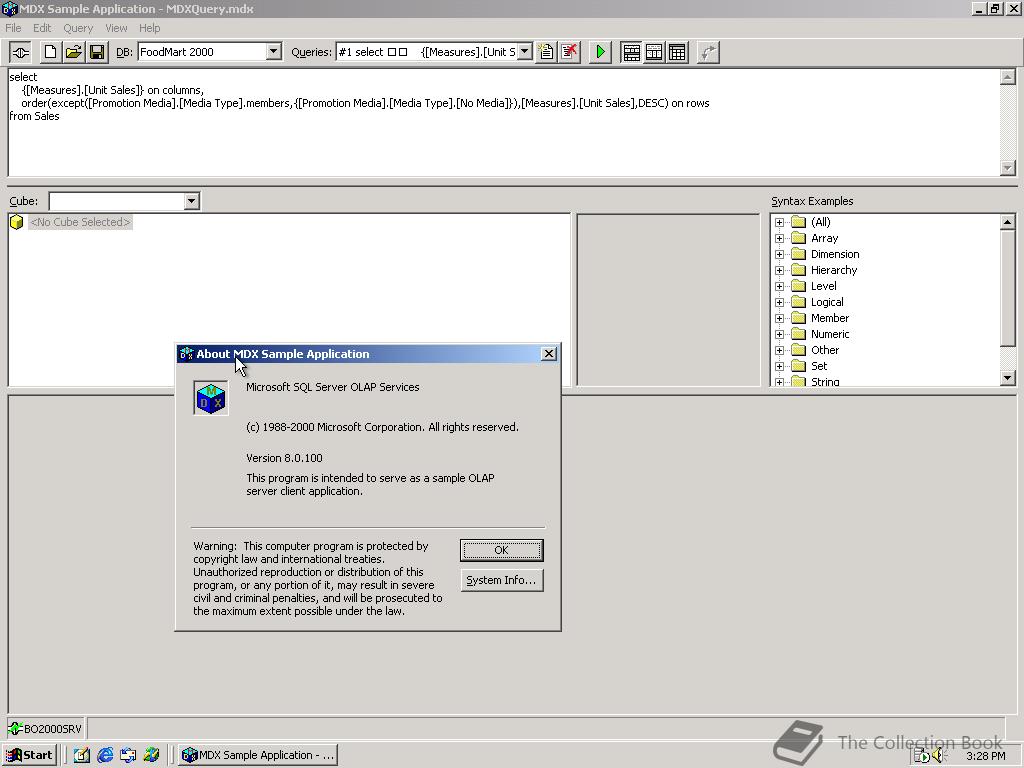
Task: Click the New Query icon beside Queries
Action: tap(546, 52)
